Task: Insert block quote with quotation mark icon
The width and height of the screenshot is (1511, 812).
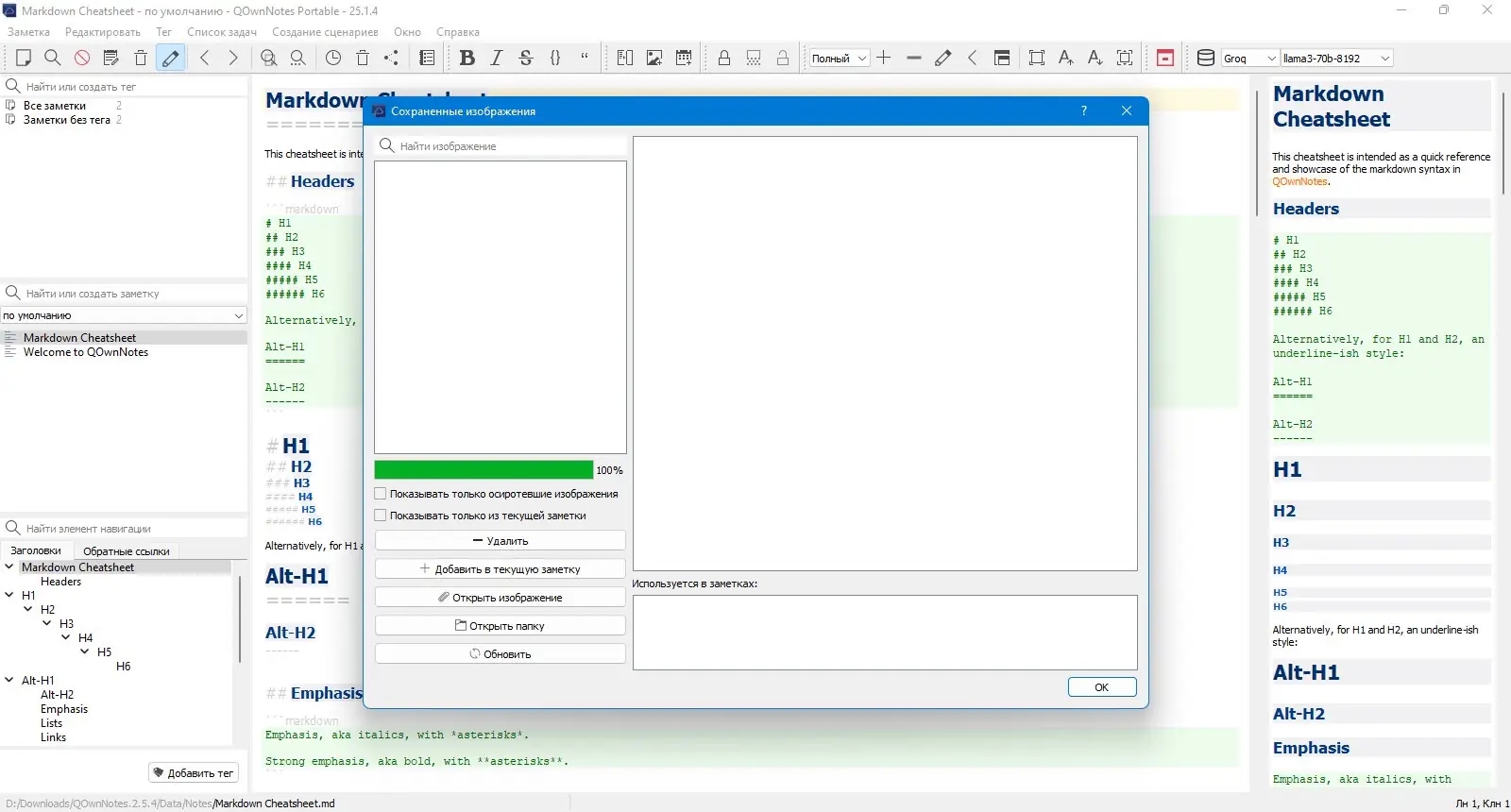Action: pyautogui.click(x=585, y=58)
